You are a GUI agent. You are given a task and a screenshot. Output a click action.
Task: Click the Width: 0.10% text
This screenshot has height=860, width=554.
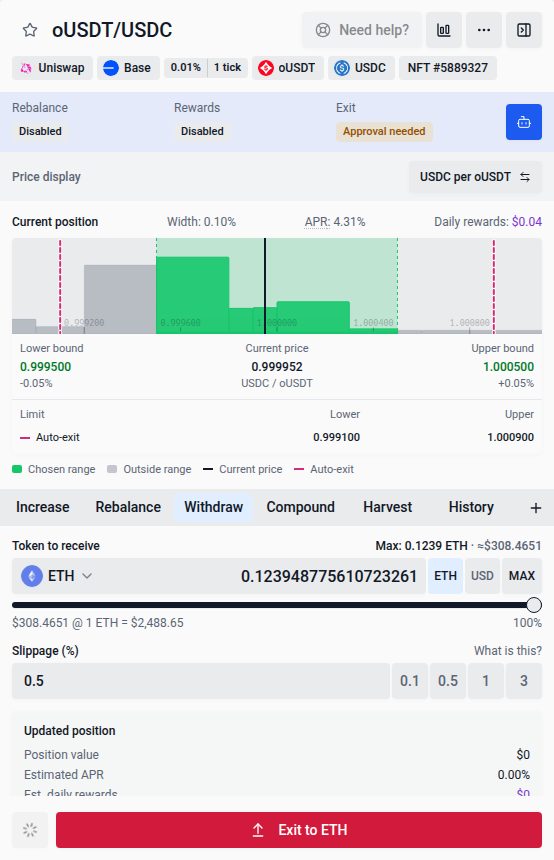pyautogui.click(x=201, y=222)
